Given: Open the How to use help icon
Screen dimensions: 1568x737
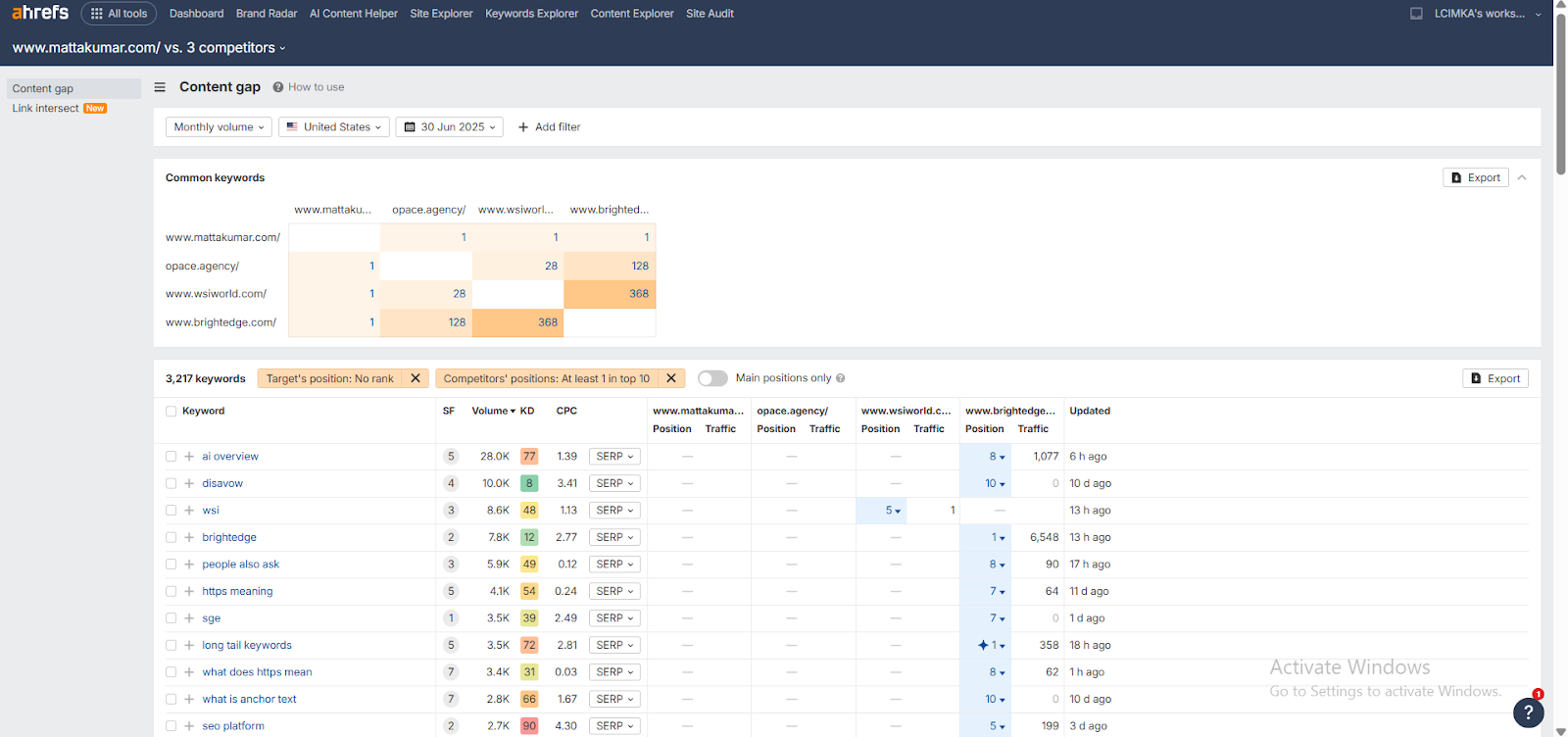Looking at the screenshot, I should (x=278, y=87).
